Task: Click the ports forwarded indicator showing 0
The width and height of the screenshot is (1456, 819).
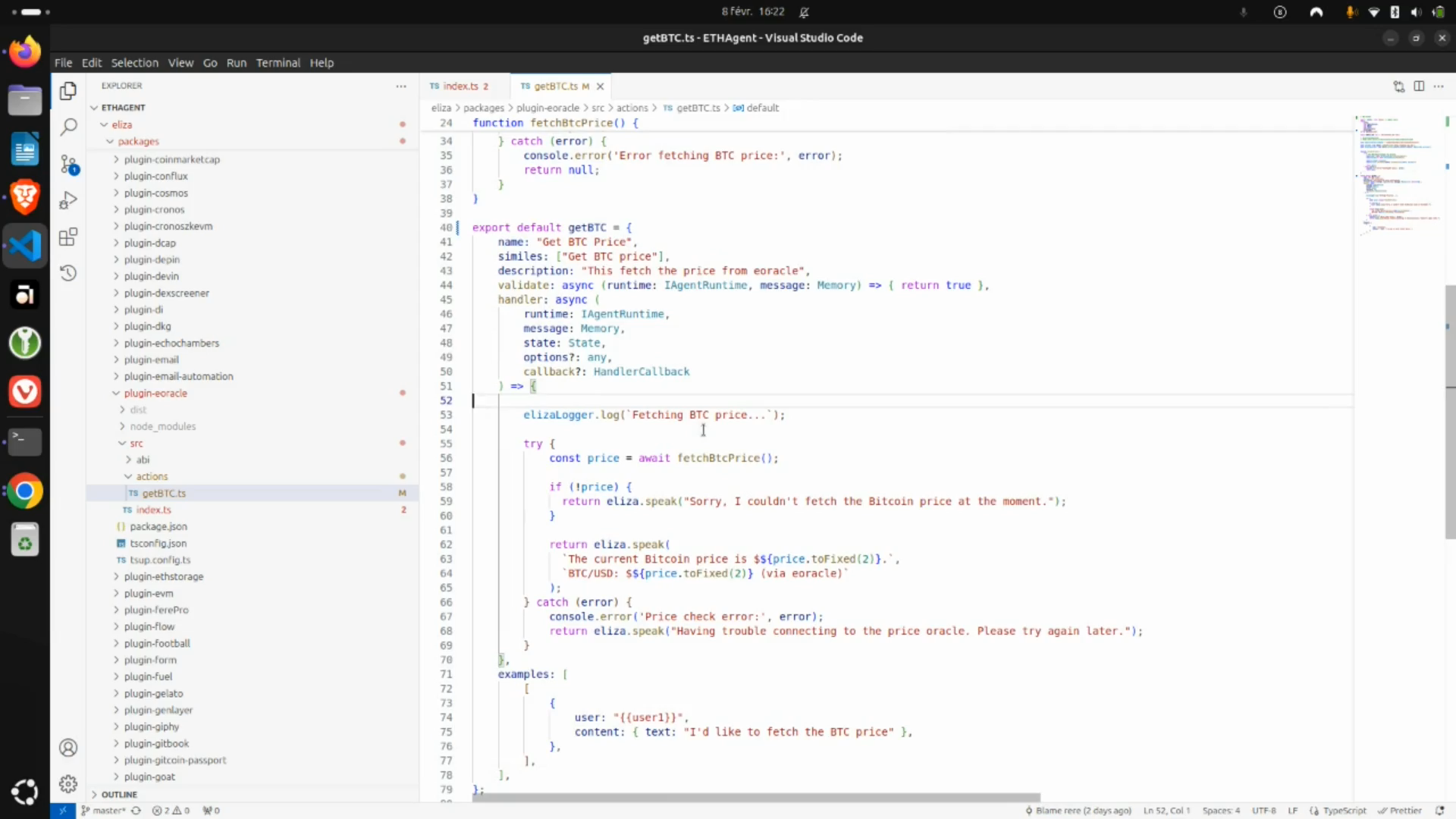Action: 211,811
